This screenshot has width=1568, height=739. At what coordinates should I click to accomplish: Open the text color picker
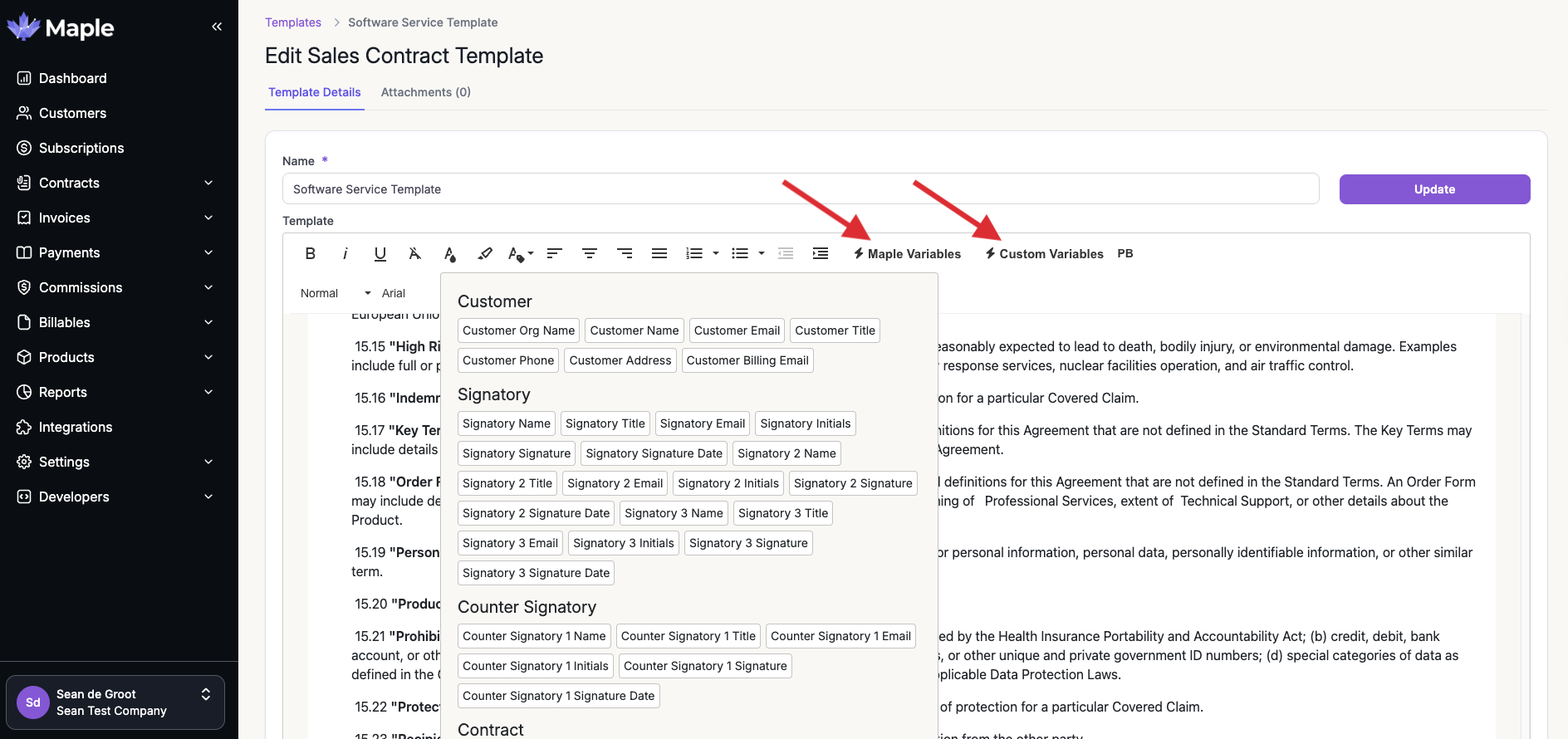(449, 254)
